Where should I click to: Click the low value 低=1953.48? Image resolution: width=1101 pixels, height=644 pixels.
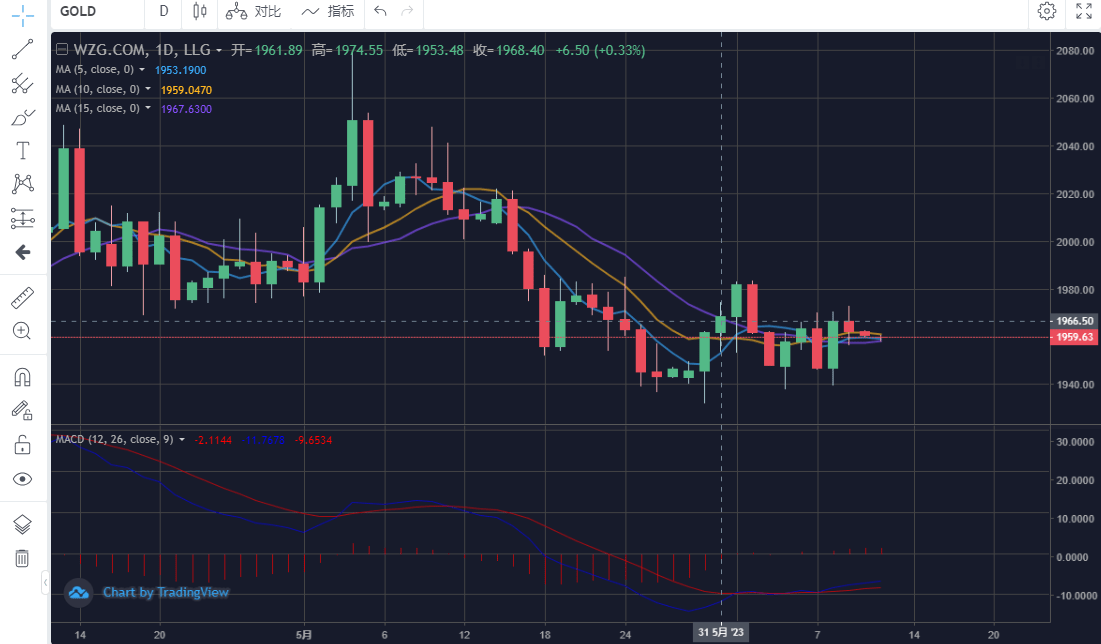click(x=428, y=50)
